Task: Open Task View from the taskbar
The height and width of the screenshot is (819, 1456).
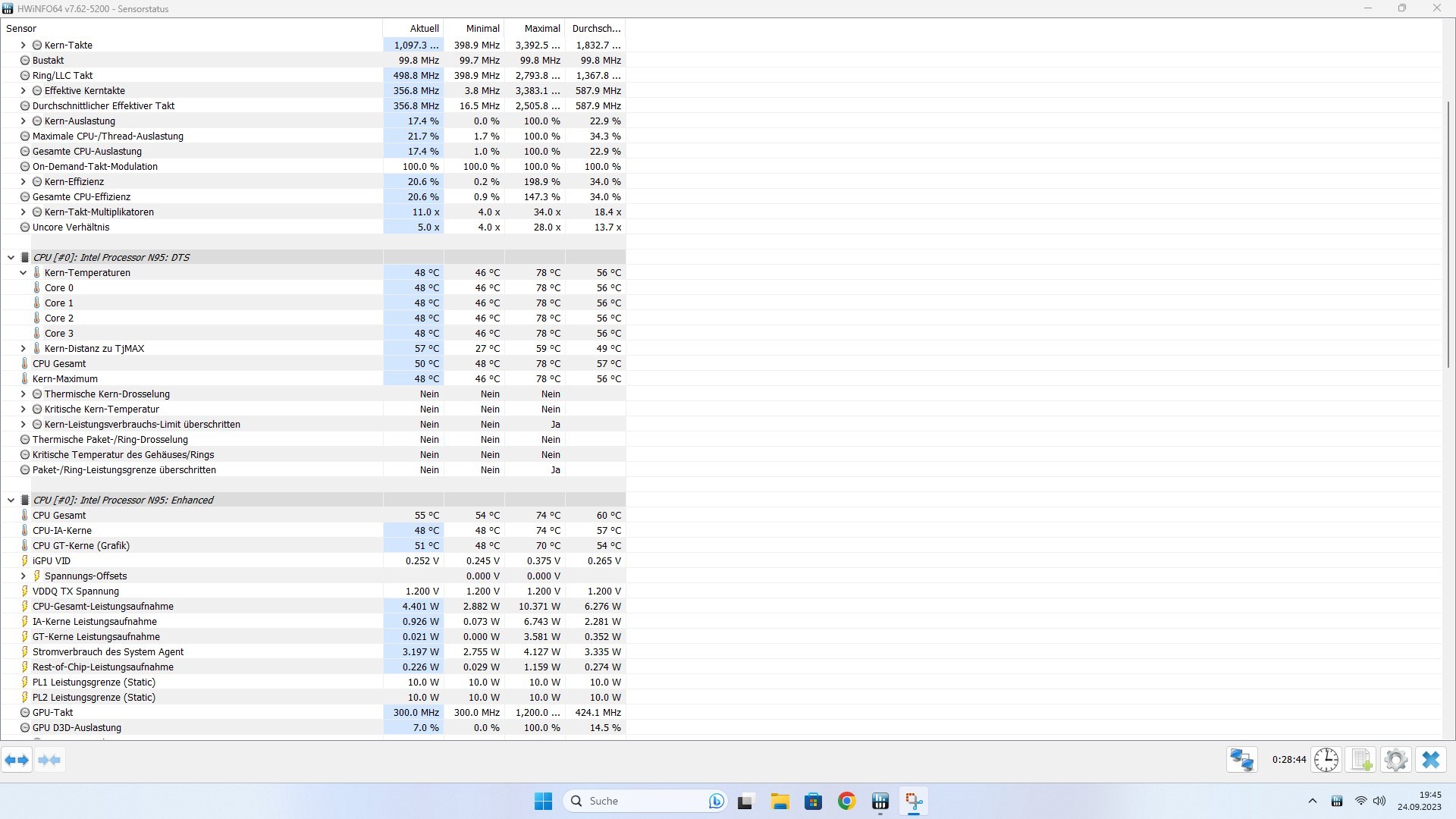Action: click(x=745, y=801)
